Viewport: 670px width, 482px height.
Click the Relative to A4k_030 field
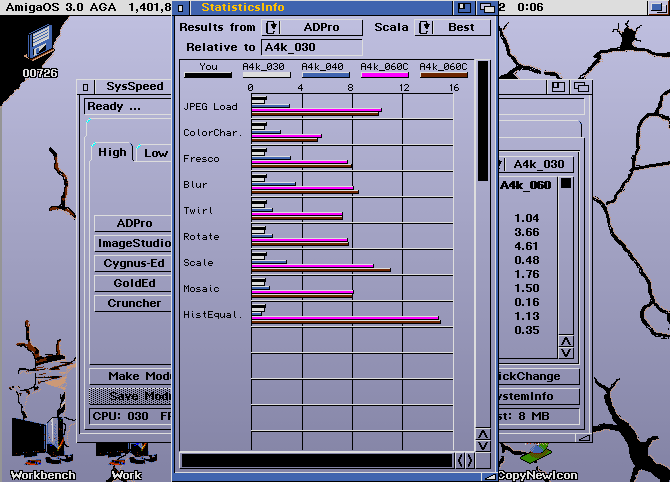pos(312,47)
